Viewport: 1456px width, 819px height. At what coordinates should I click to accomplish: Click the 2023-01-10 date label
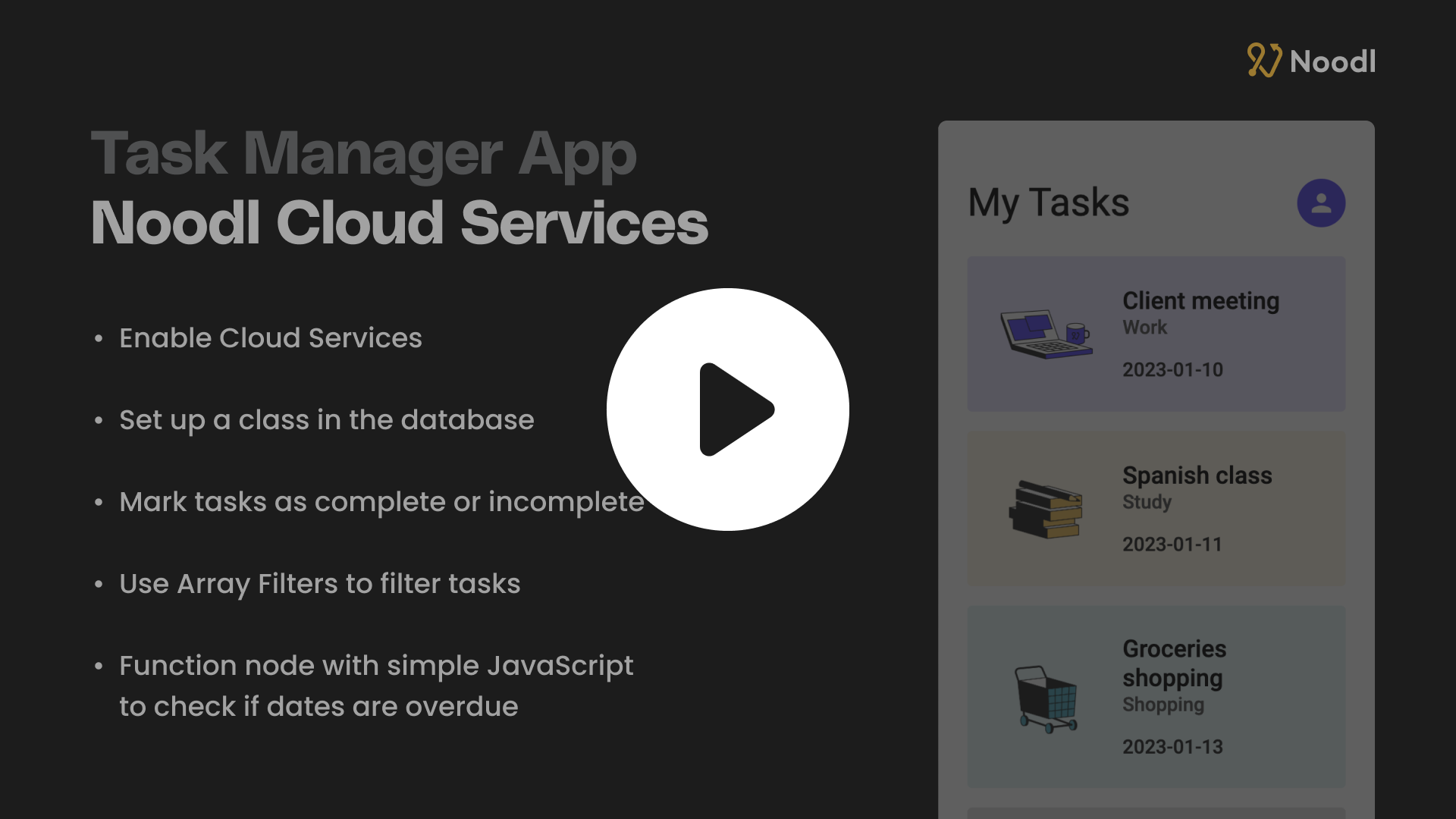click(1172, 370)
